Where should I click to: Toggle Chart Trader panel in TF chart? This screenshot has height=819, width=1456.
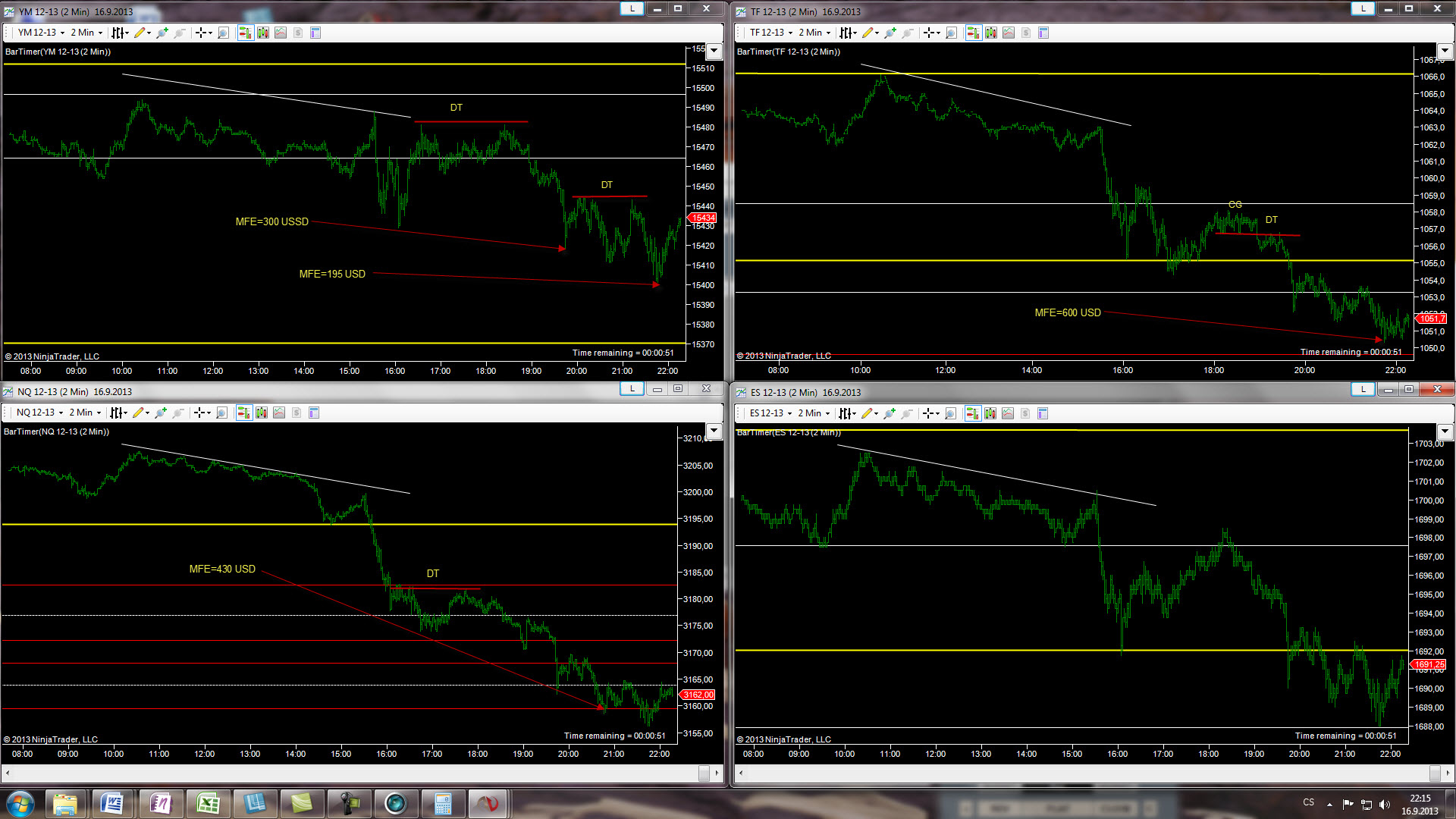coord(973,33)
